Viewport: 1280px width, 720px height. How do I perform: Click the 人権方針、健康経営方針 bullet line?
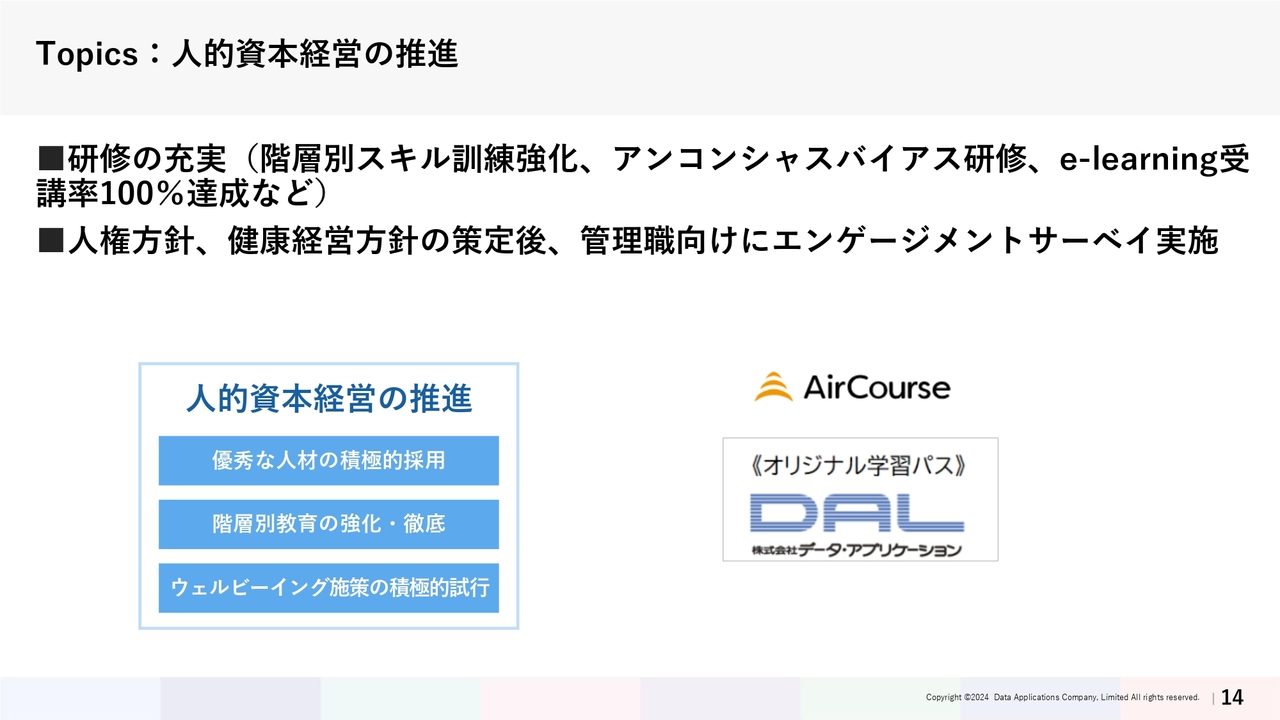(628, 241)
